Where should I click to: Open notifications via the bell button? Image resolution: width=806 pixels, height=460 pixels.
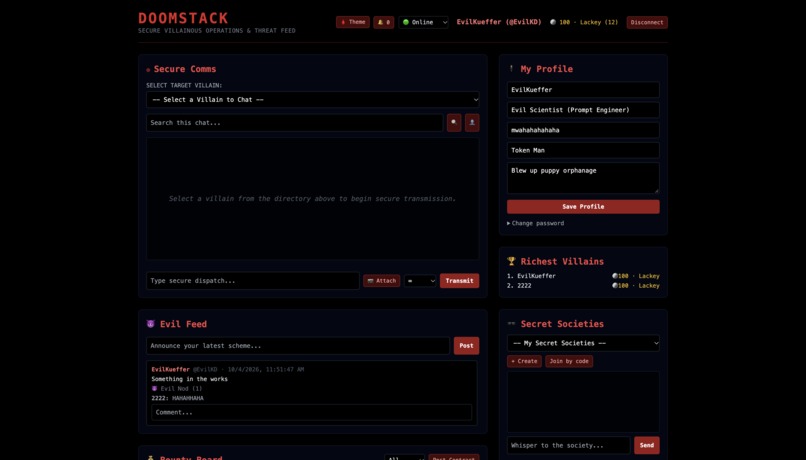[383, 22]
